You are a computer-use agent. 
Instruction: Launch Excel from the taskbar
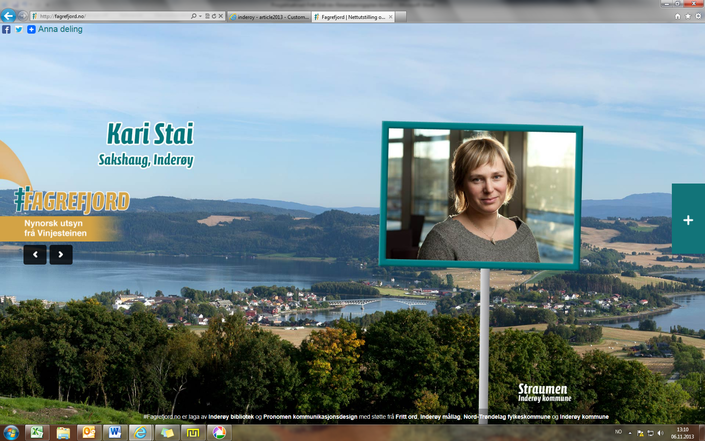point(37,432)
